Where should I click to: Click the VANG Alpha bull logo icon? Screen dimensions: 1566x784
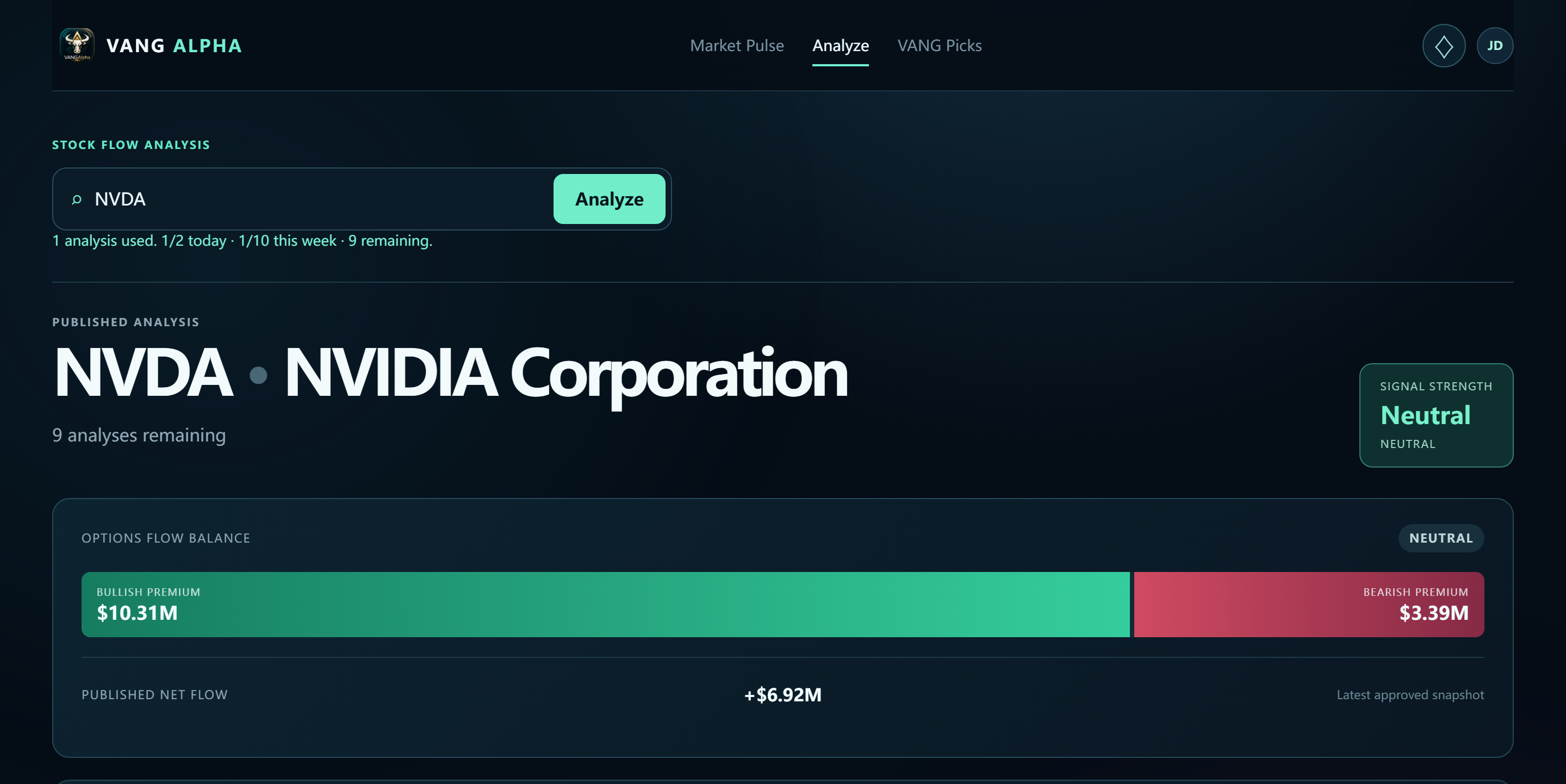[77, 46]
